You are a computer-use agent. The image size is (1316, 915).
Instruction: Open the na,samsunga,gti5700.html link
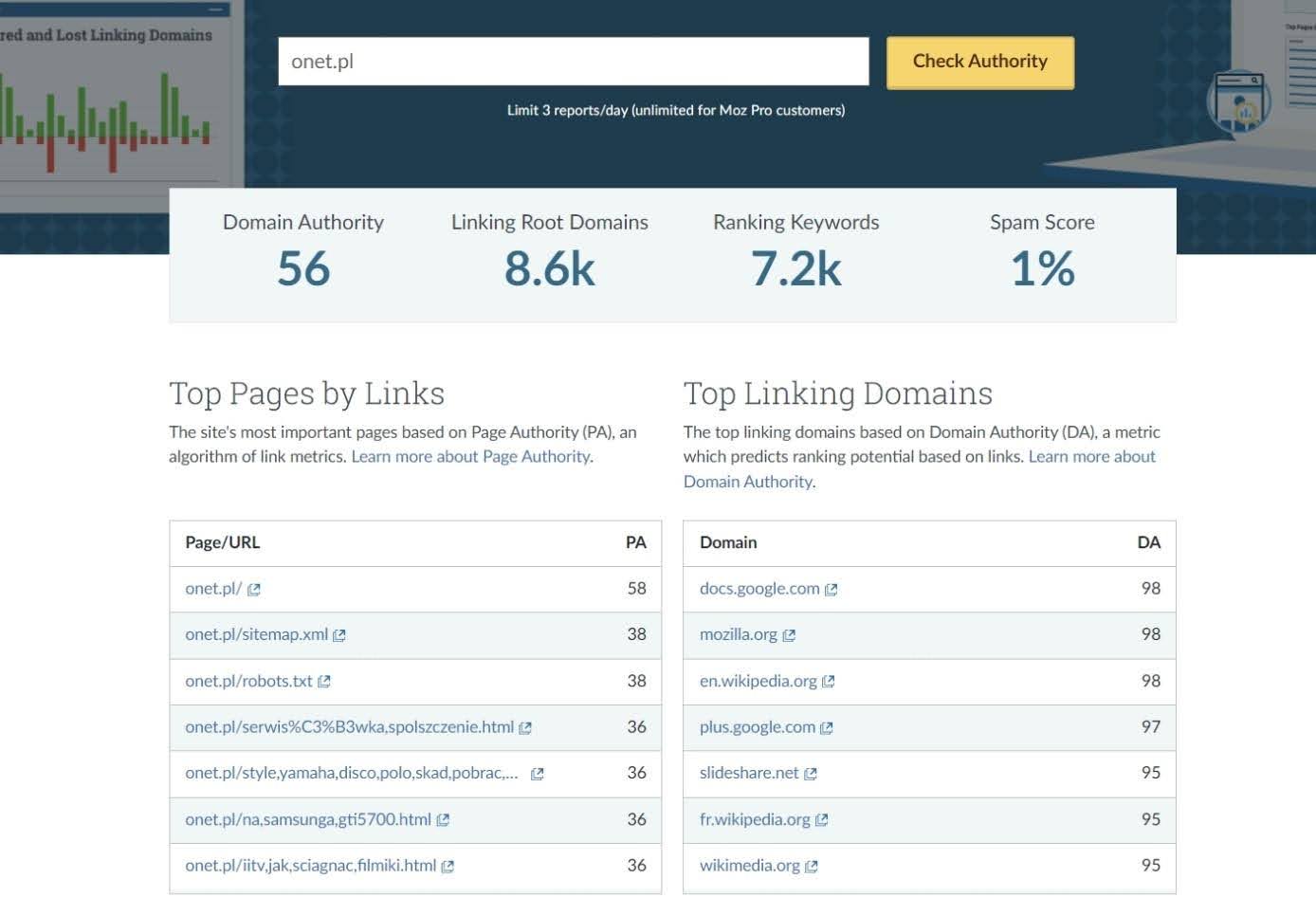click(308, 819)
